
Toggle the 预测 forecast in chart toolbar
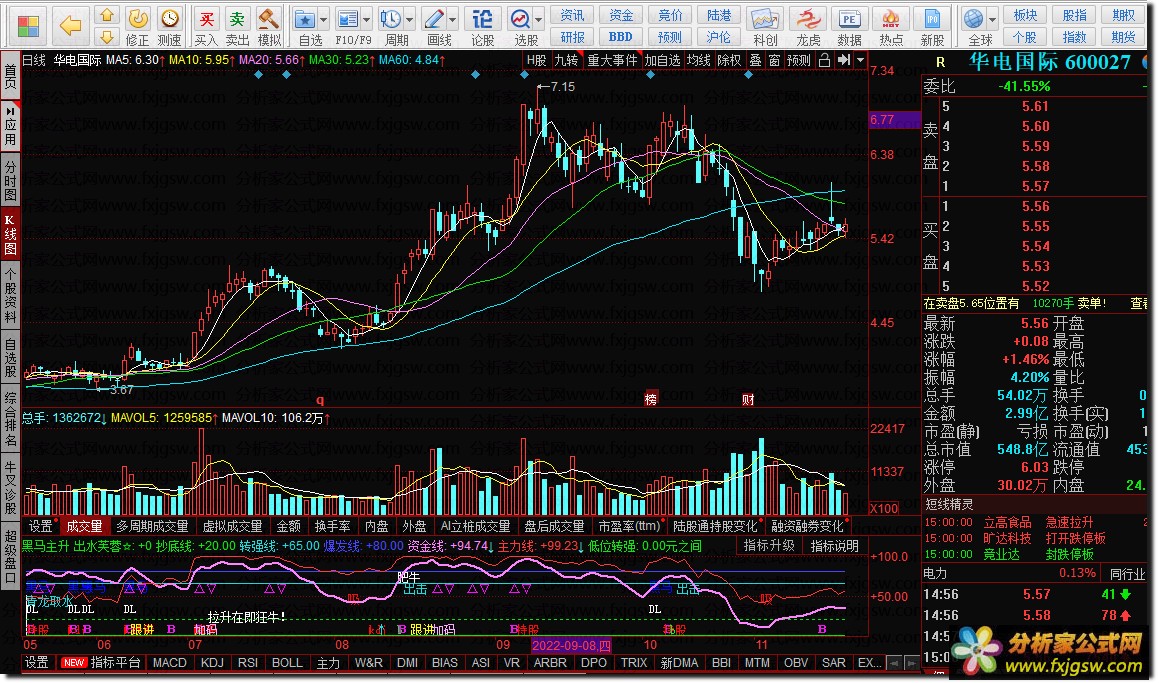798,61
